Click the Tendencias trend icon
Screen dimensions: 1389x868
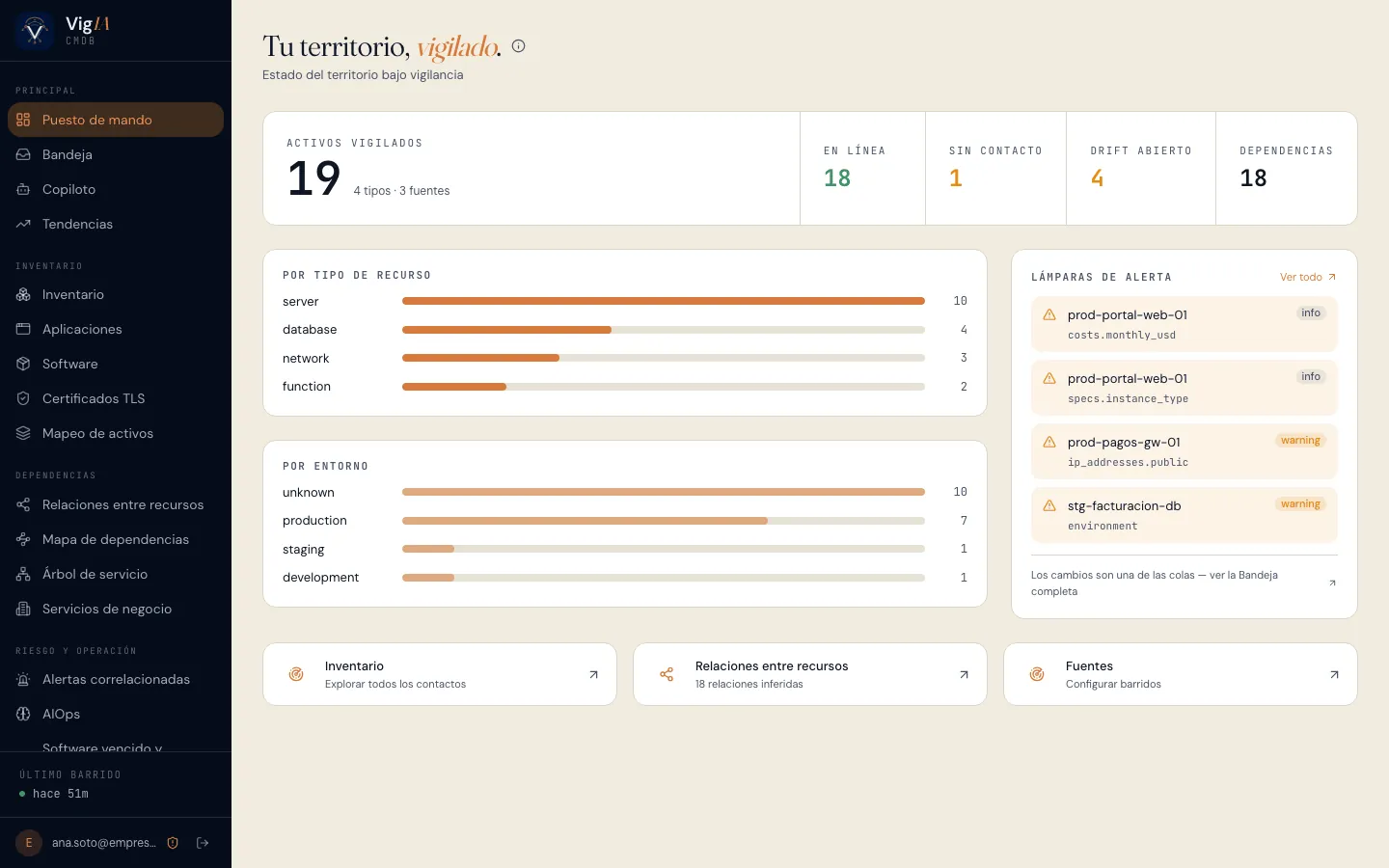click(x=23, y=224)
